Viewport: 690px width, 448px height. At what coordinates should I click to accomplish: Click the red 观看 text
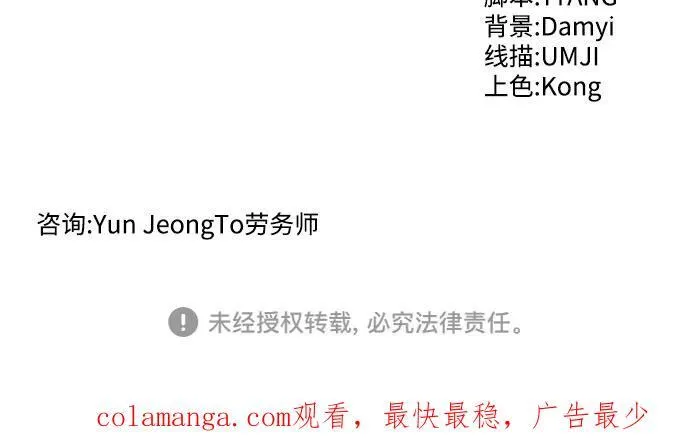321,416
